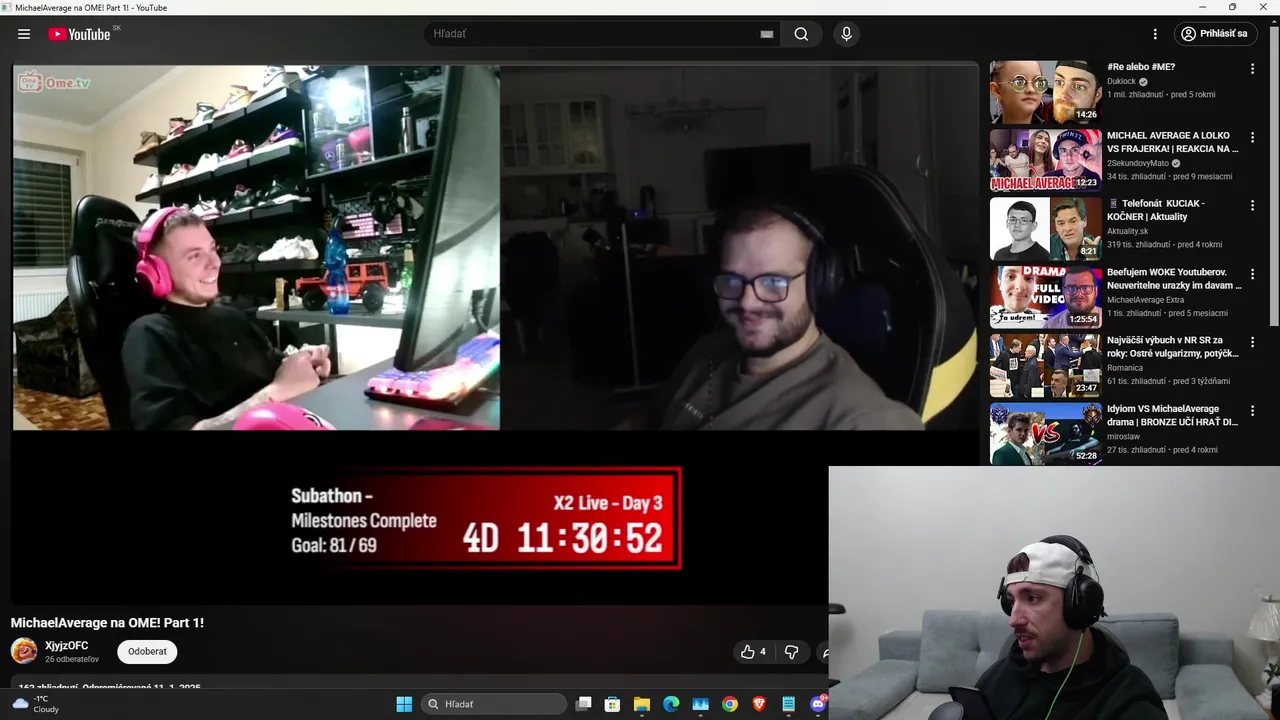Open Microsoft Store from the taskbar

(x=613, y=704)
